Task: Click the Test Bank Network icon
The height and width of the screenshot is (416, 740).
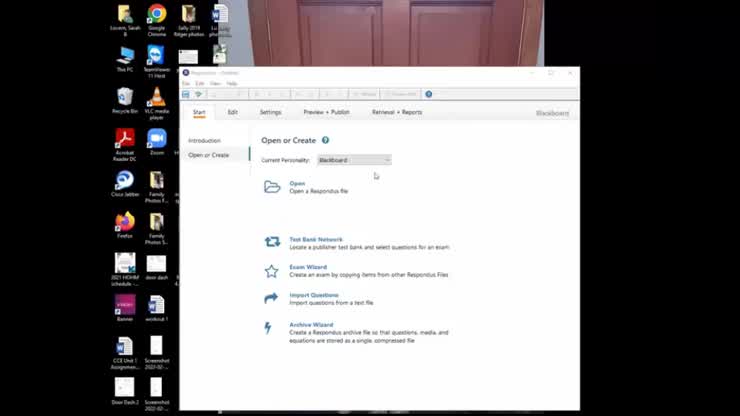Action: point(271,242)
